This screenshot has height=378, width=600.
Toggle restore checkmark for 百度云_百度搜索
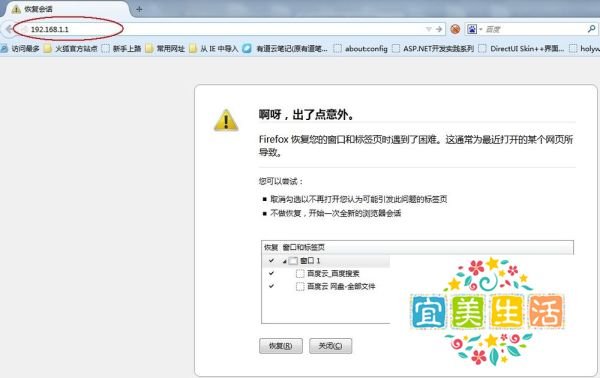click(271, 273)
